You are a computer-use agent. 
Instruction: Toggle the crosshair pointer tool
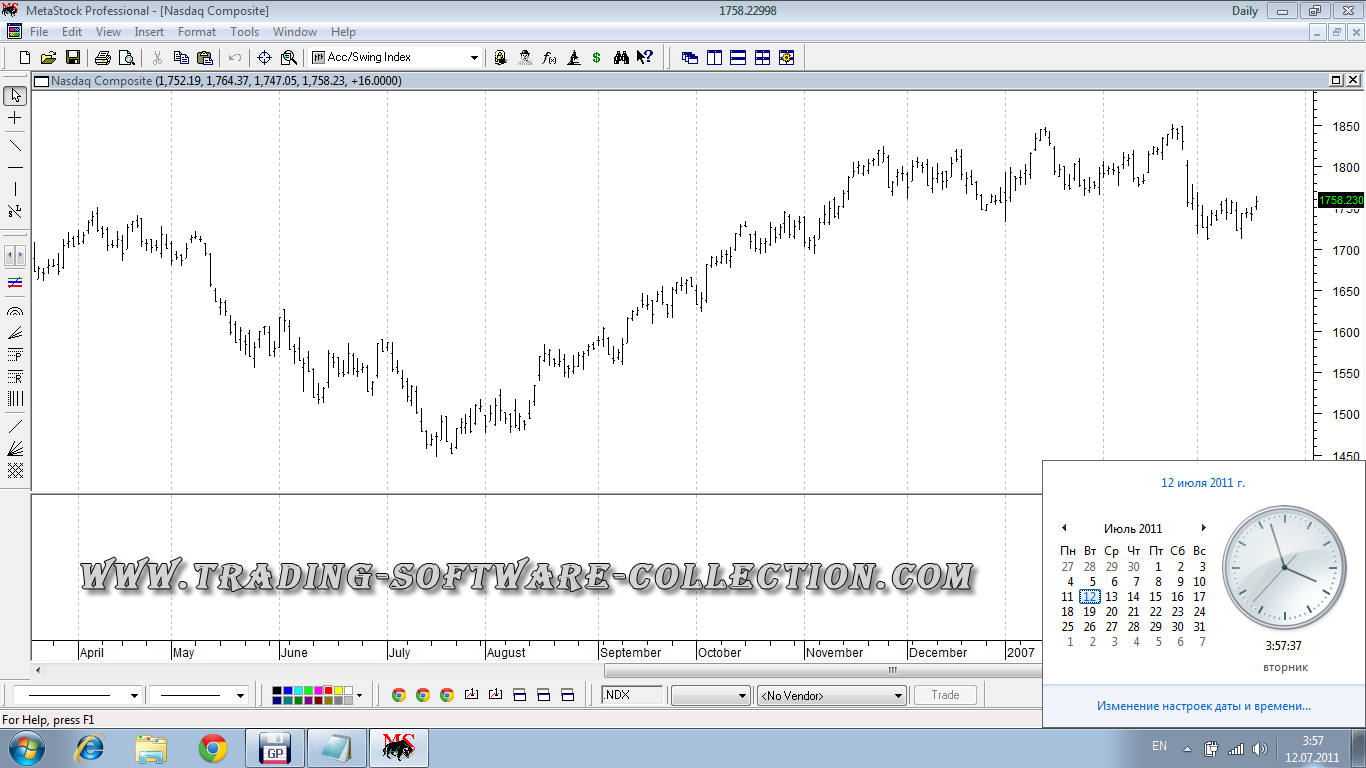pyautogui.click(x=15, y=118)
